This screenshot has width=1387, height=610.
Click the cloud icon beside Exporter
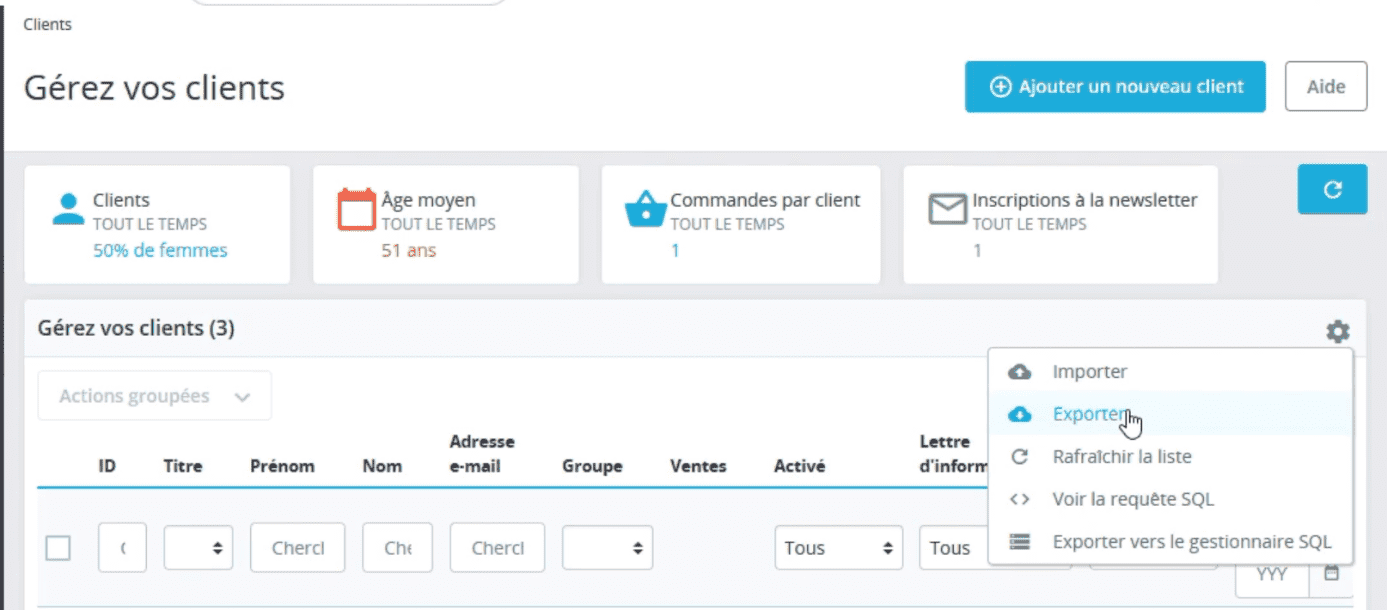(1020, 414)
